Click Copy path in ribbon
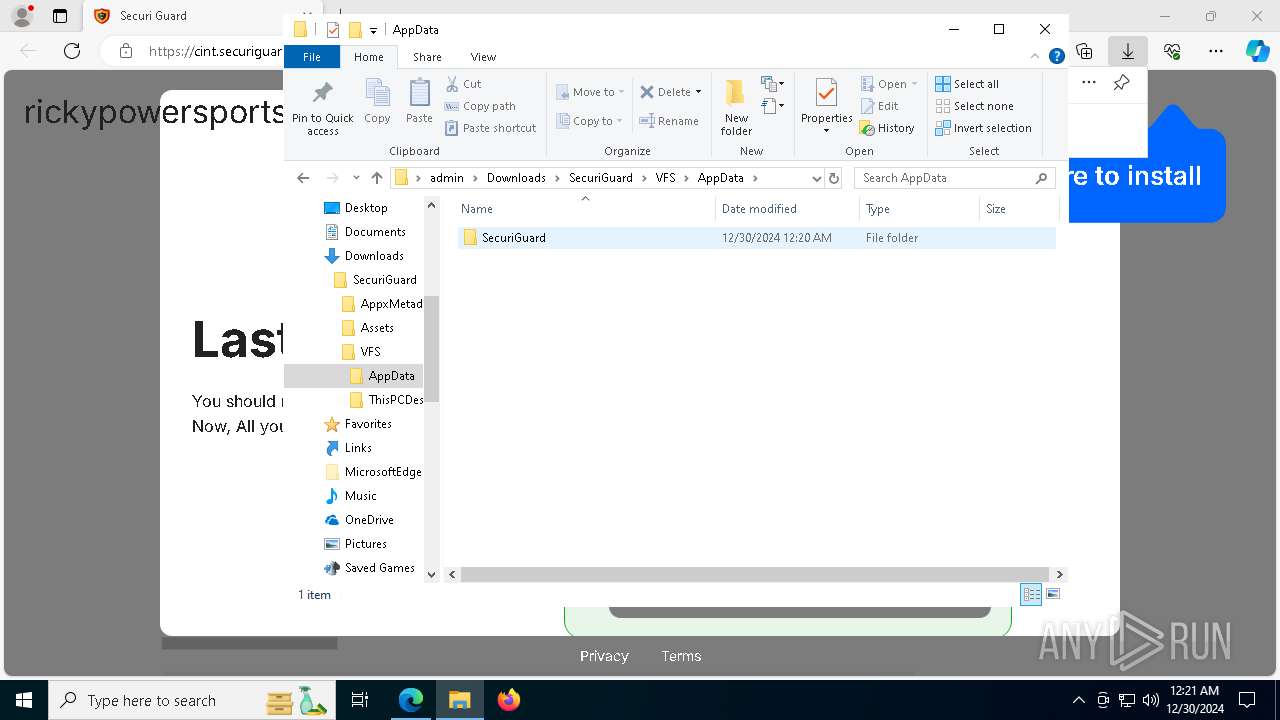1280x720 pixels. click(x=480, y=106)
